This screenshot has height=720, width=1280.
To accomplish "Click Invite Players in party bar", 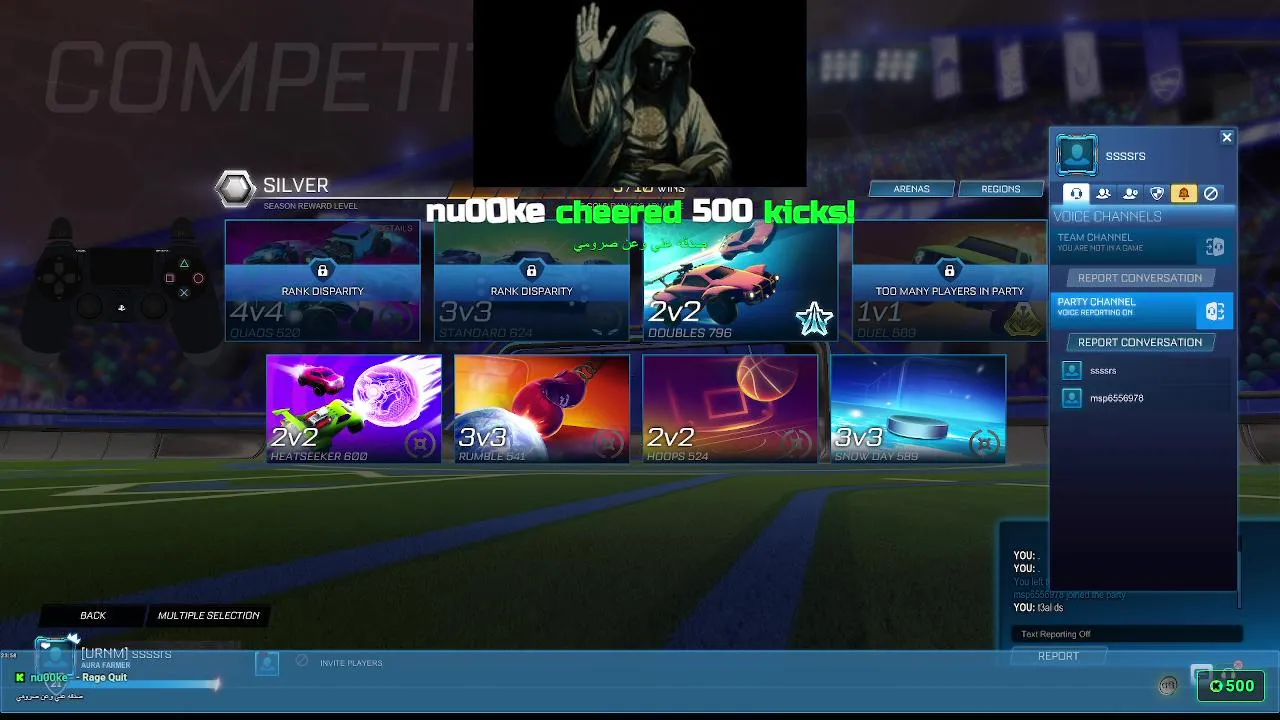I will [351, 663].
